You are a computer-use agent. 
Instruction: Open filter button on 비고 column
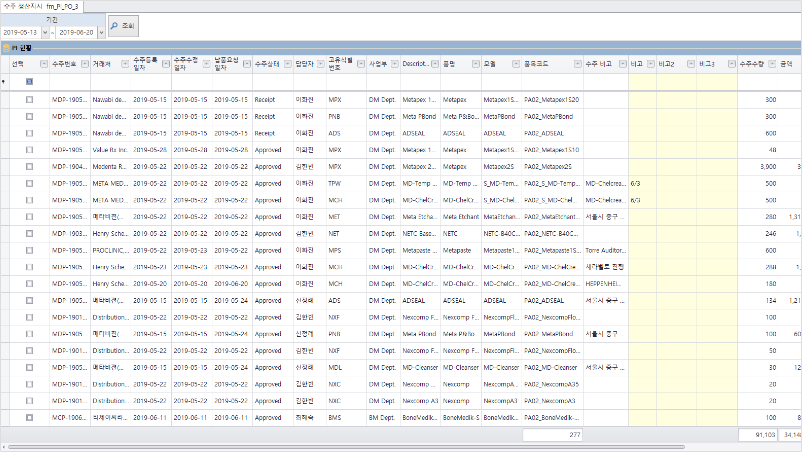(x=651, y=64)
